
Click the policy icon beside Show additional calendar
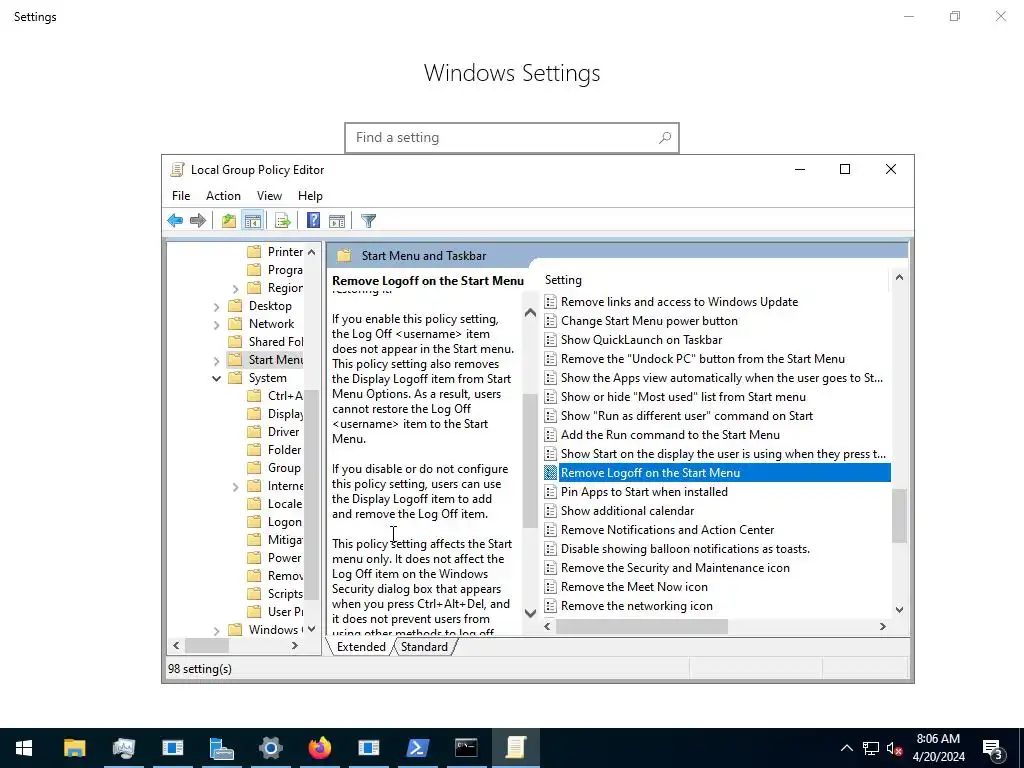tap(551, 511)
